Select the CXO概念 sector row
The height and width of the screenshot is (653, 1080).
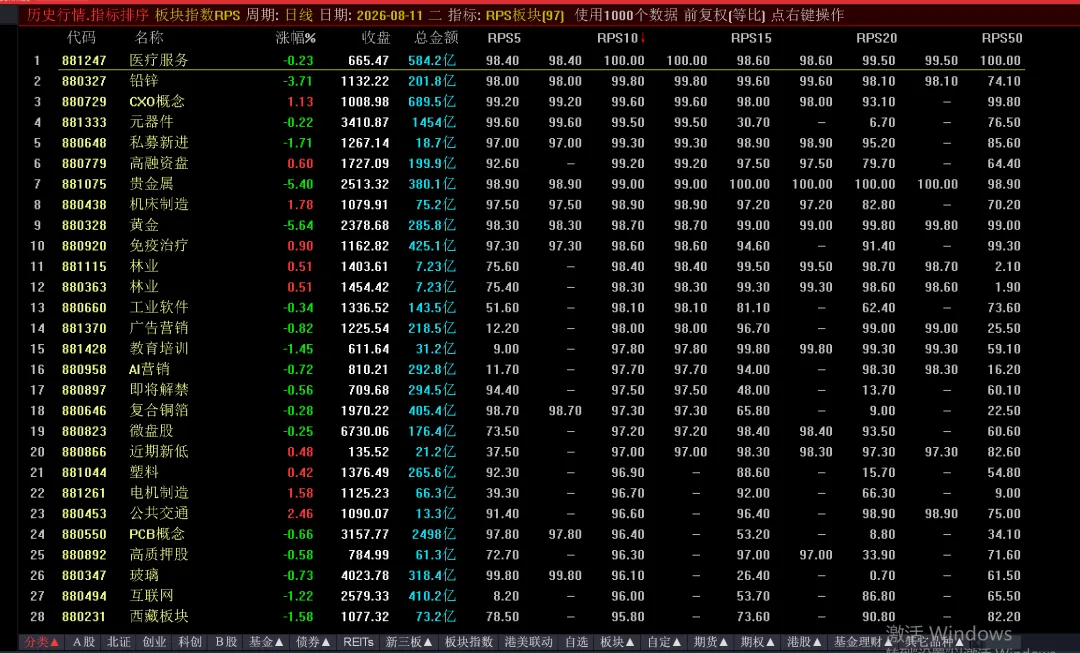click(157, 101)
